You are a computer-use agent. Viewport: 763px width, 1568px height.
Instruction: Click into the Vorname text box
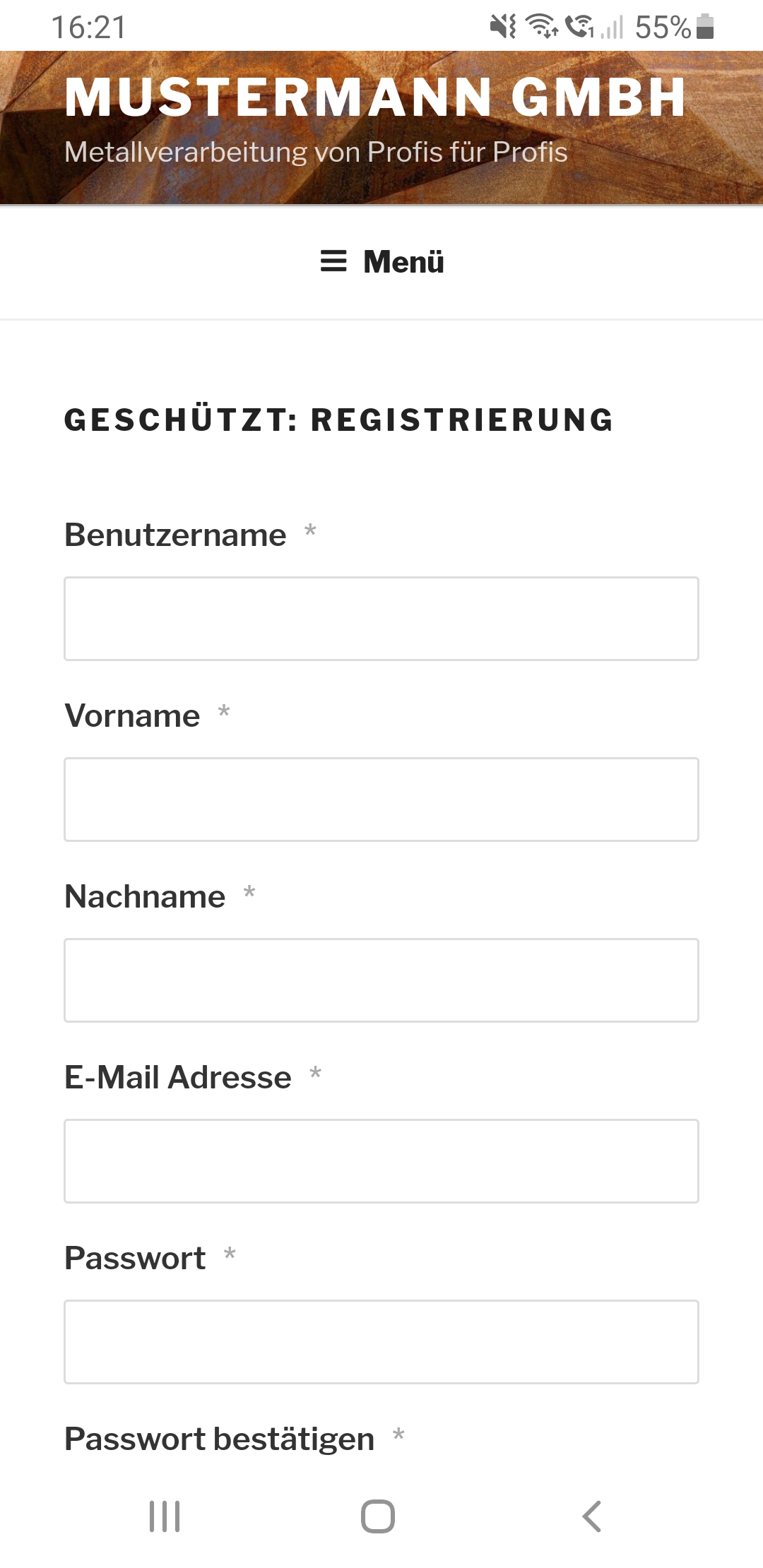pyautogui.click(x=381, y=800)
